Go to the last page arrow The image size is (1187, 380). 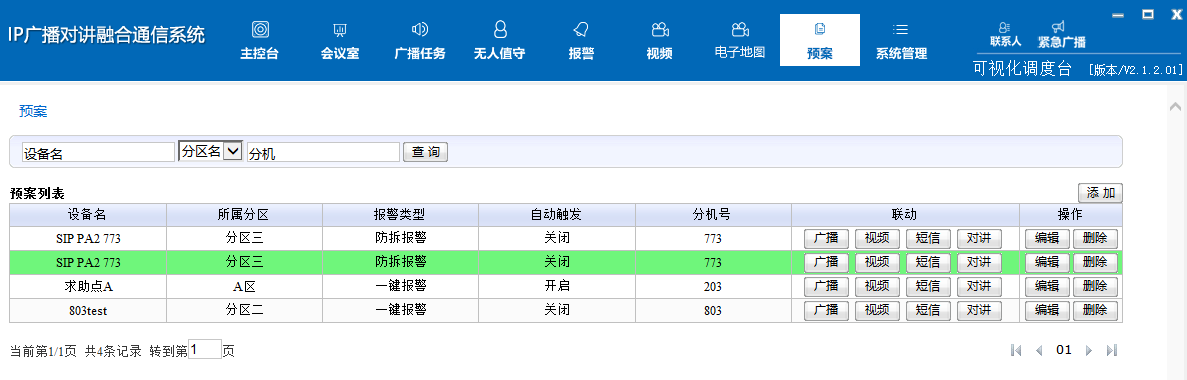pyautogui.click(x=1111, y=350)
